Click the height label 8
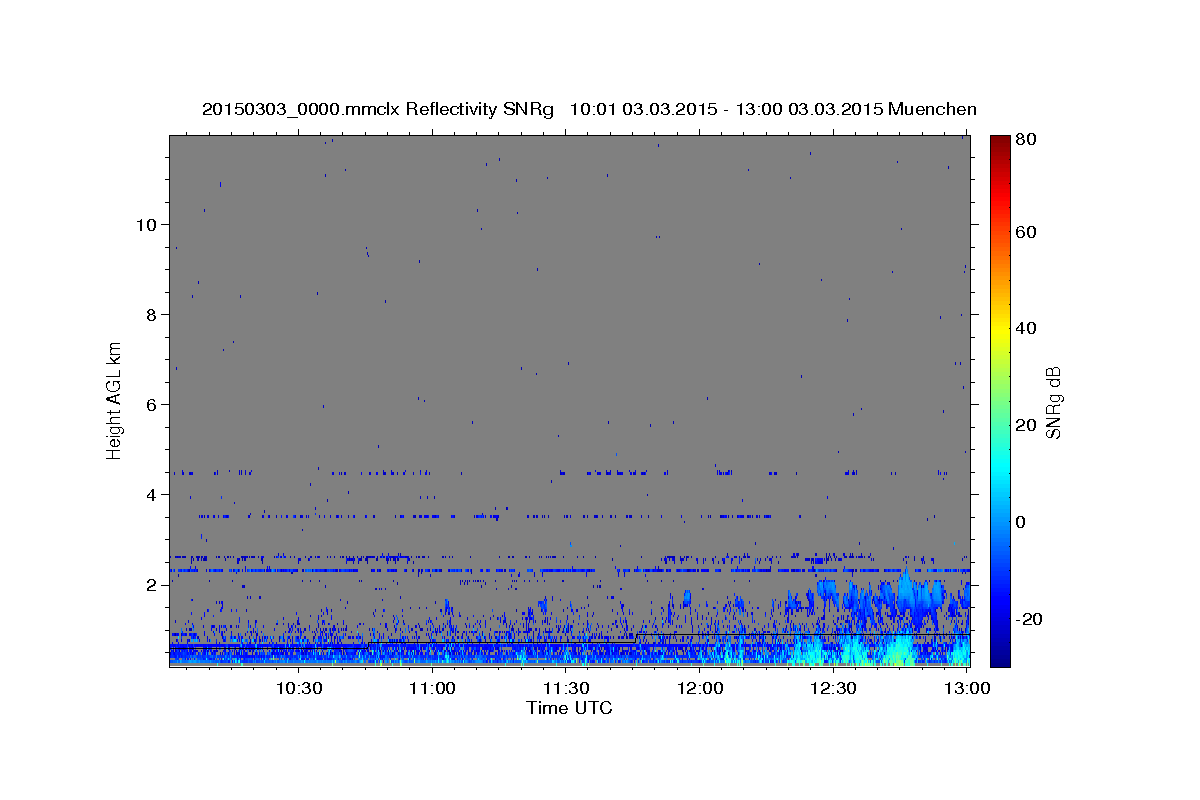Viewport: 1200px width, 800px height. pos(151,314)
